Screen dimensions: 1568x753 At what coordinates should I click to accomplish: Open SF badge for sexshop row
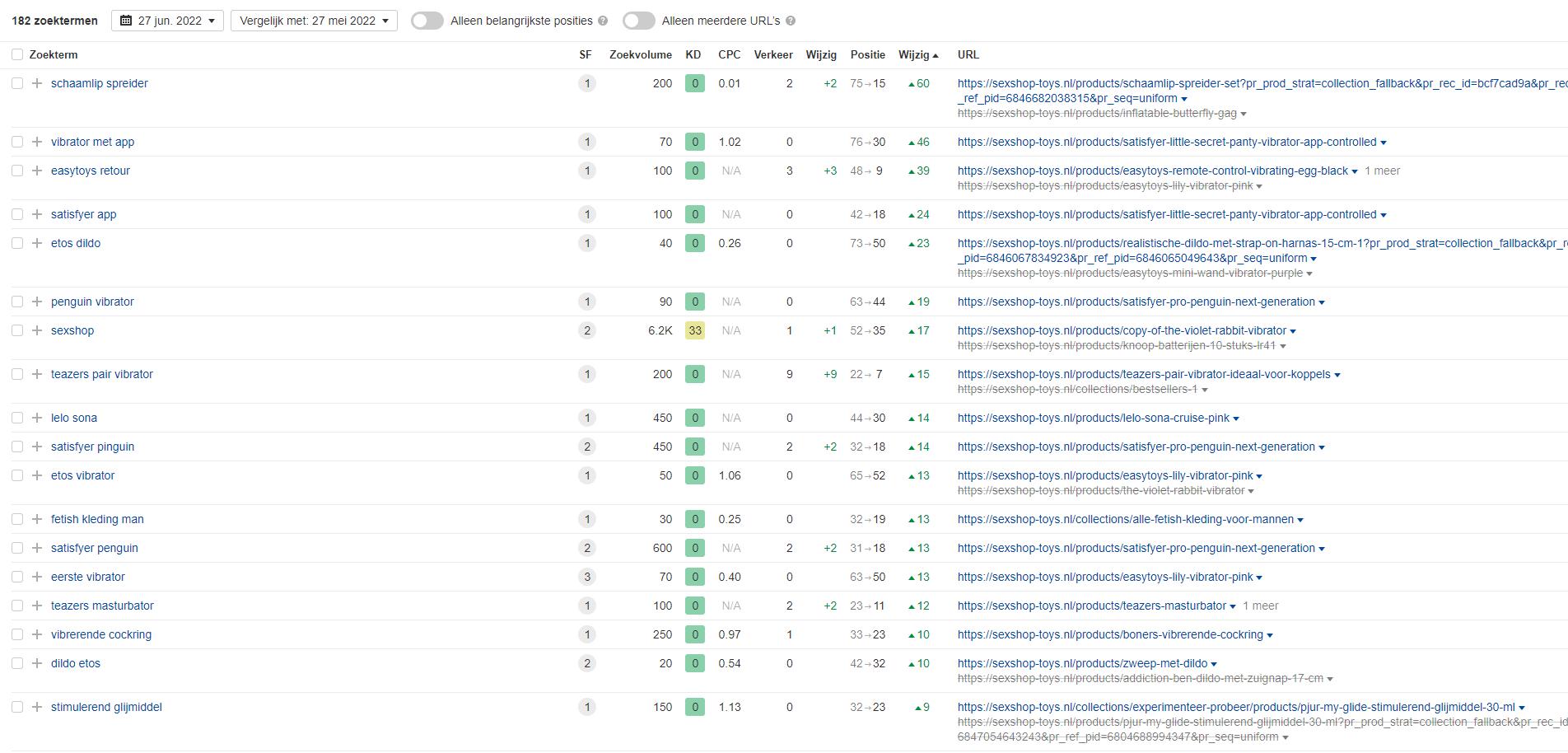tap(587, 330)
